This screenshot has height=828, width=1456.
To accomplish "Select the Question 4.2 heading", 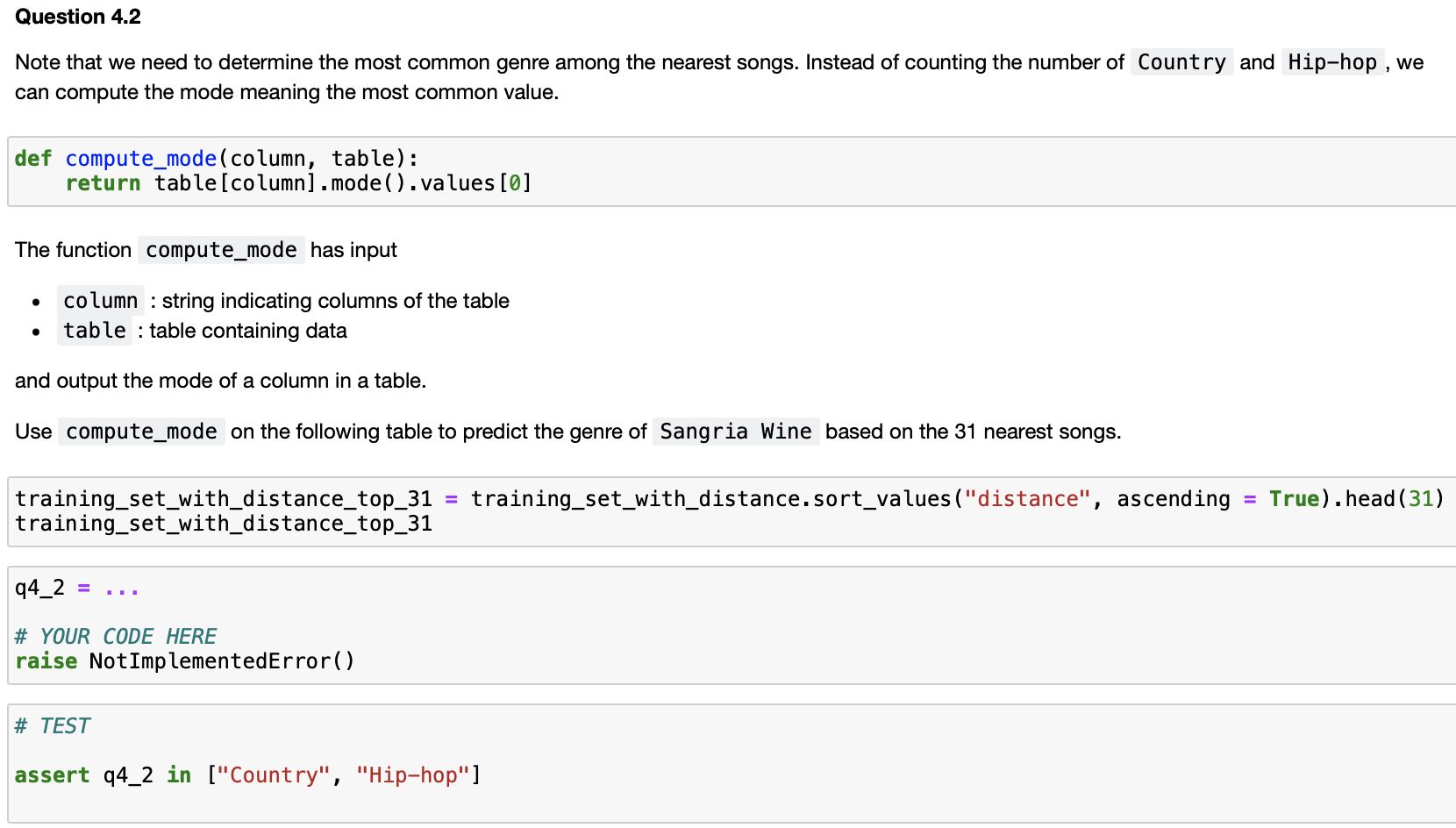I will pyautogui.click(x=78, y=16).
